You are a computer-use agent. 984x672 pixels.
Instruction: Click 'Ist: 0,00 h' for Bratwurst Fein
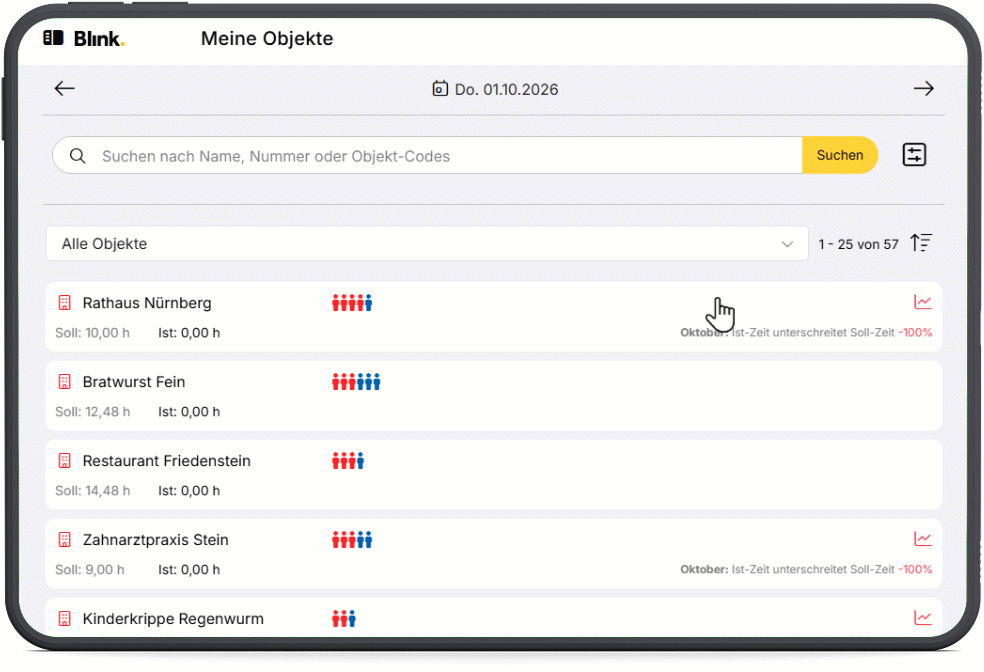tap(189, 412)
